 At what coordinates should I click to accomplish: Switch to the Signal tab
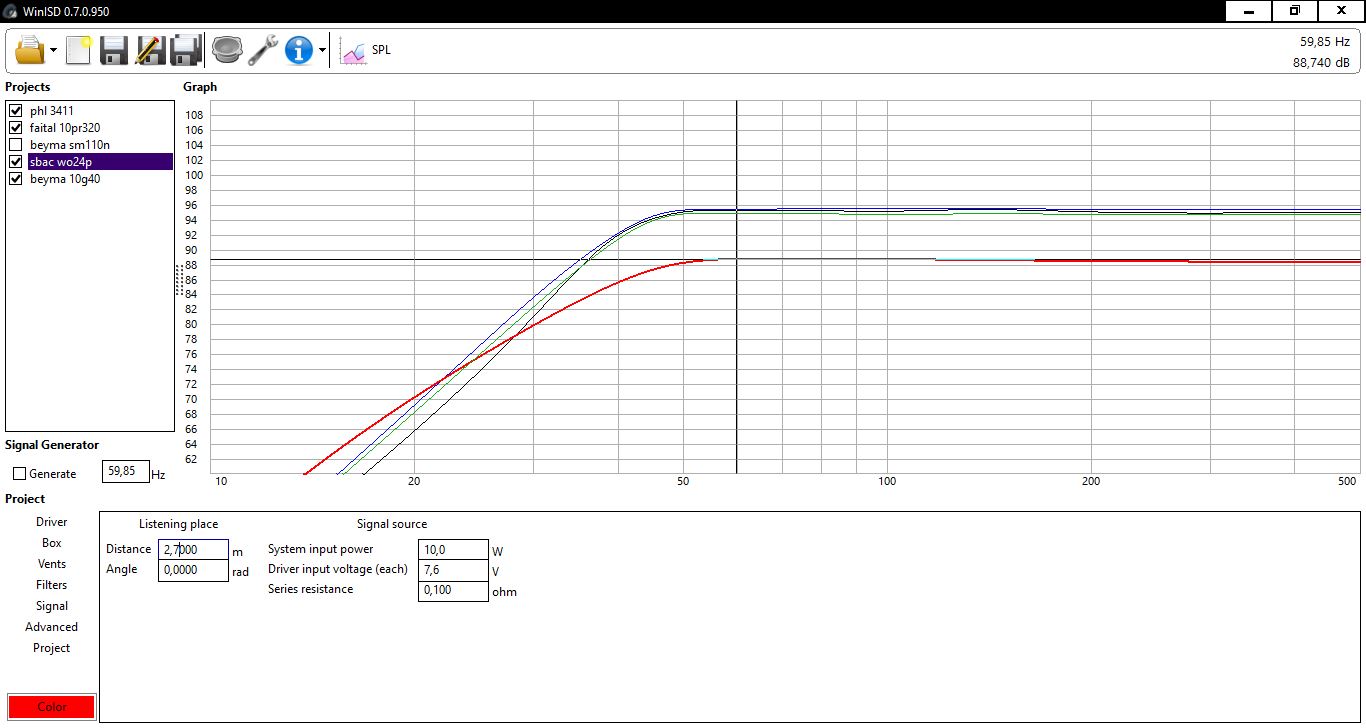point(52,606)
